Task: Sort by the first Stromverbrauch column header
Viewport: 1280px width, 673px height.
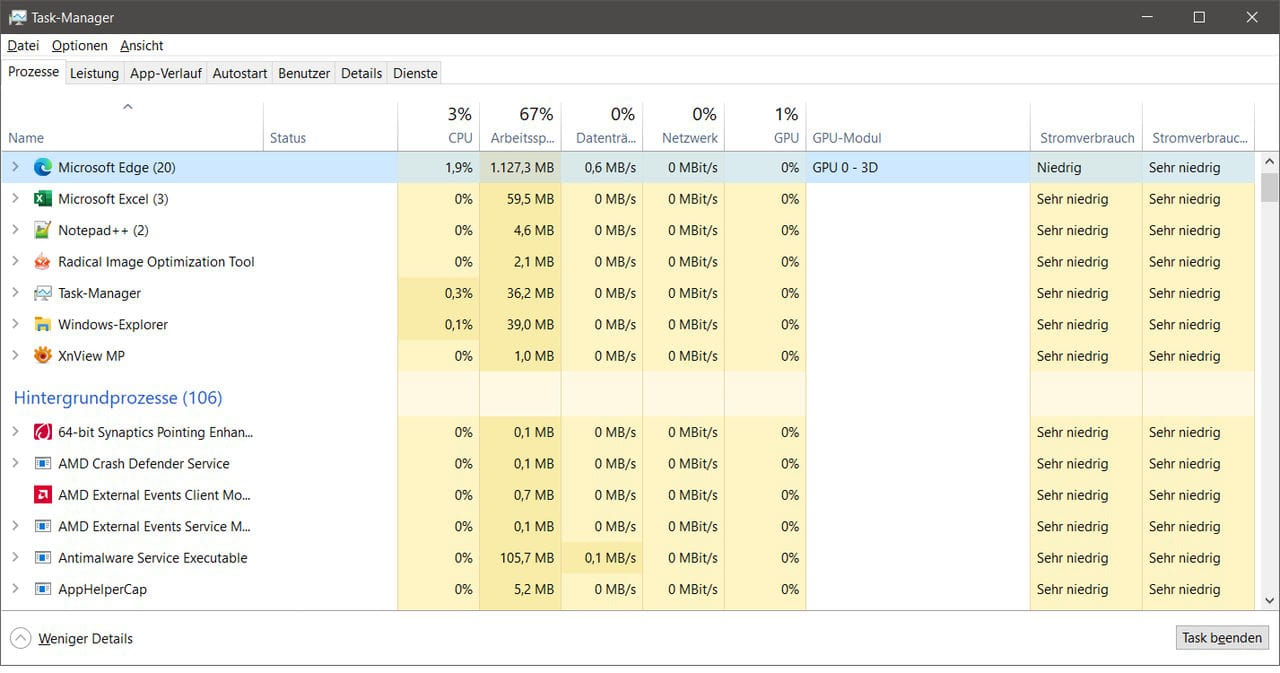Action: pos(1086,126)
